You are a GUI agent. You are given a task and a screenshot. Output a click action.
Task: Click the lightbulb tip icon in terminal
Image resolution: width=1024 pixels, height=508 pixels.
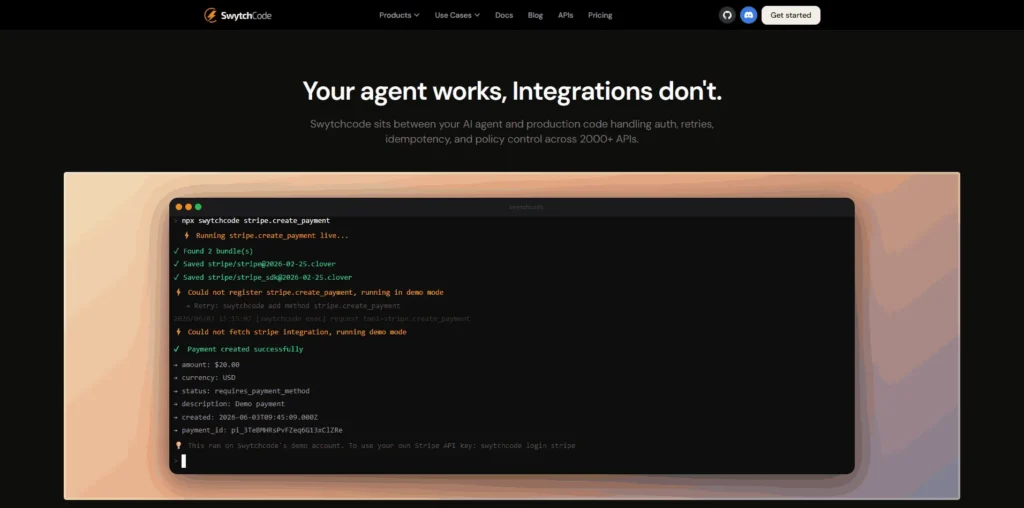coord(178,445)
